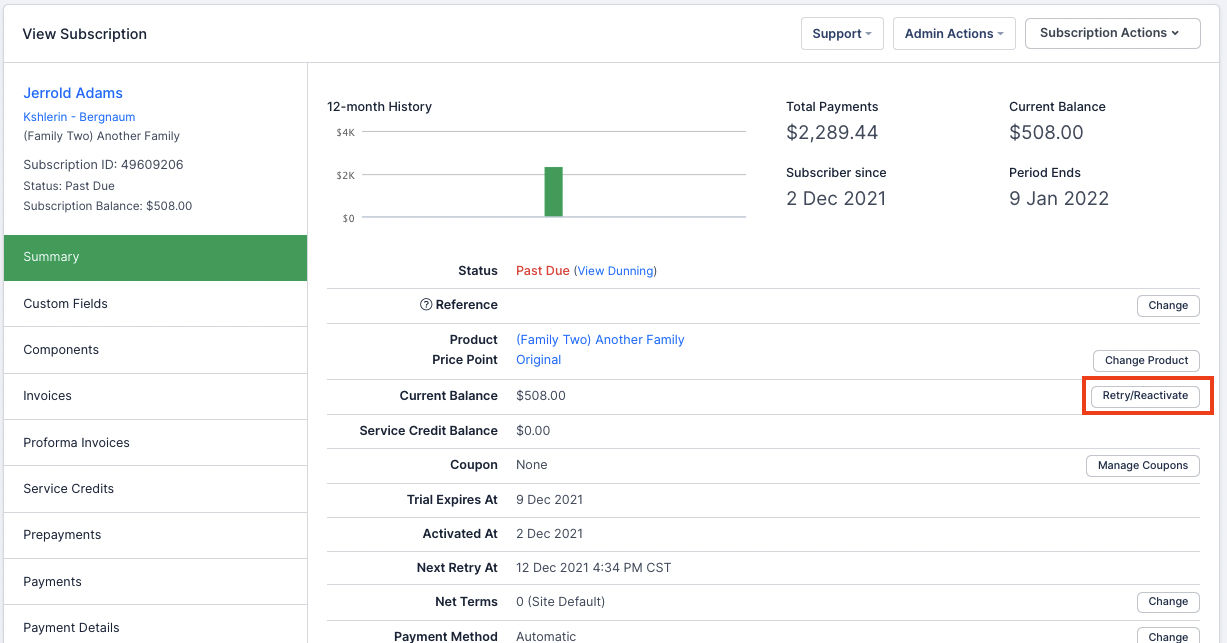
Task: Click Change button for Net Terms
Action: point(1168,602)
